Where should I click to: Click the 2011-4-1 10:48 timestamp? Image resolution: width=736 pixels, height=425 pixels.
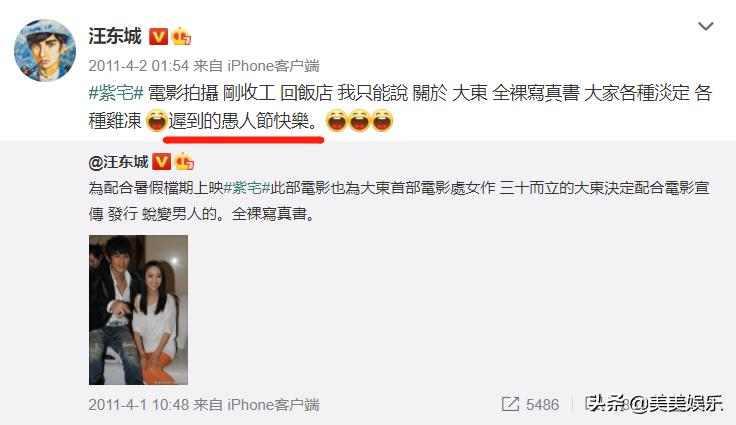tap(138, 405)
